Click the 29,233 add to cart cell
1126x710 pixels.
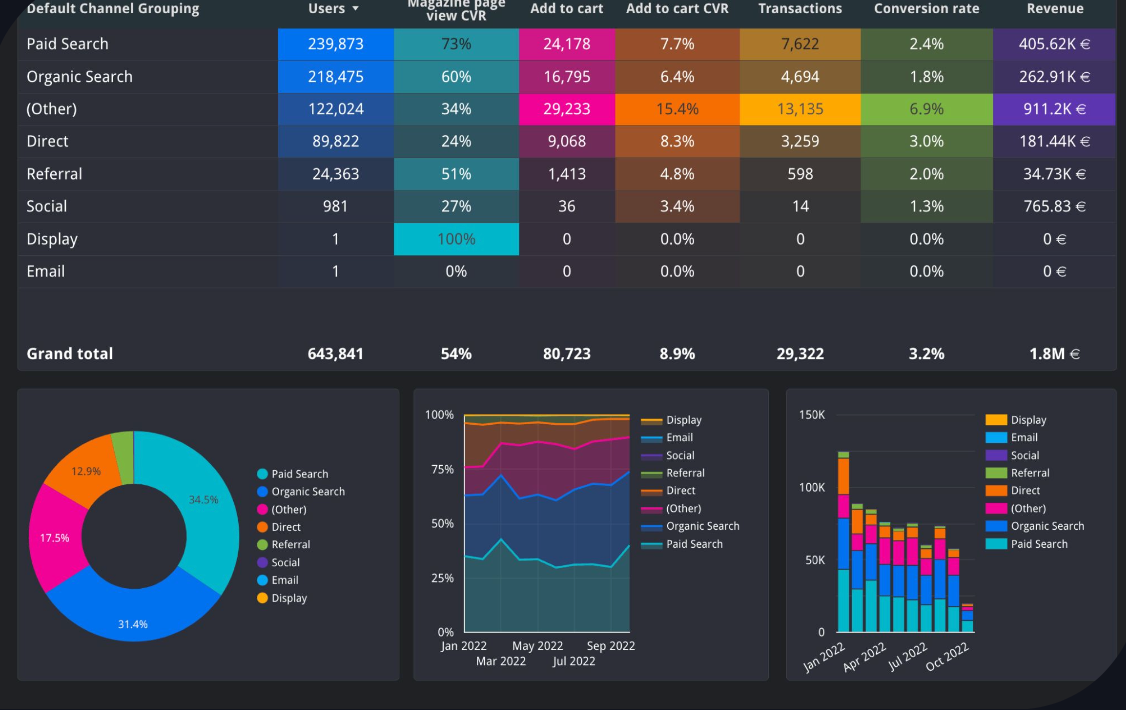point(567,109)
